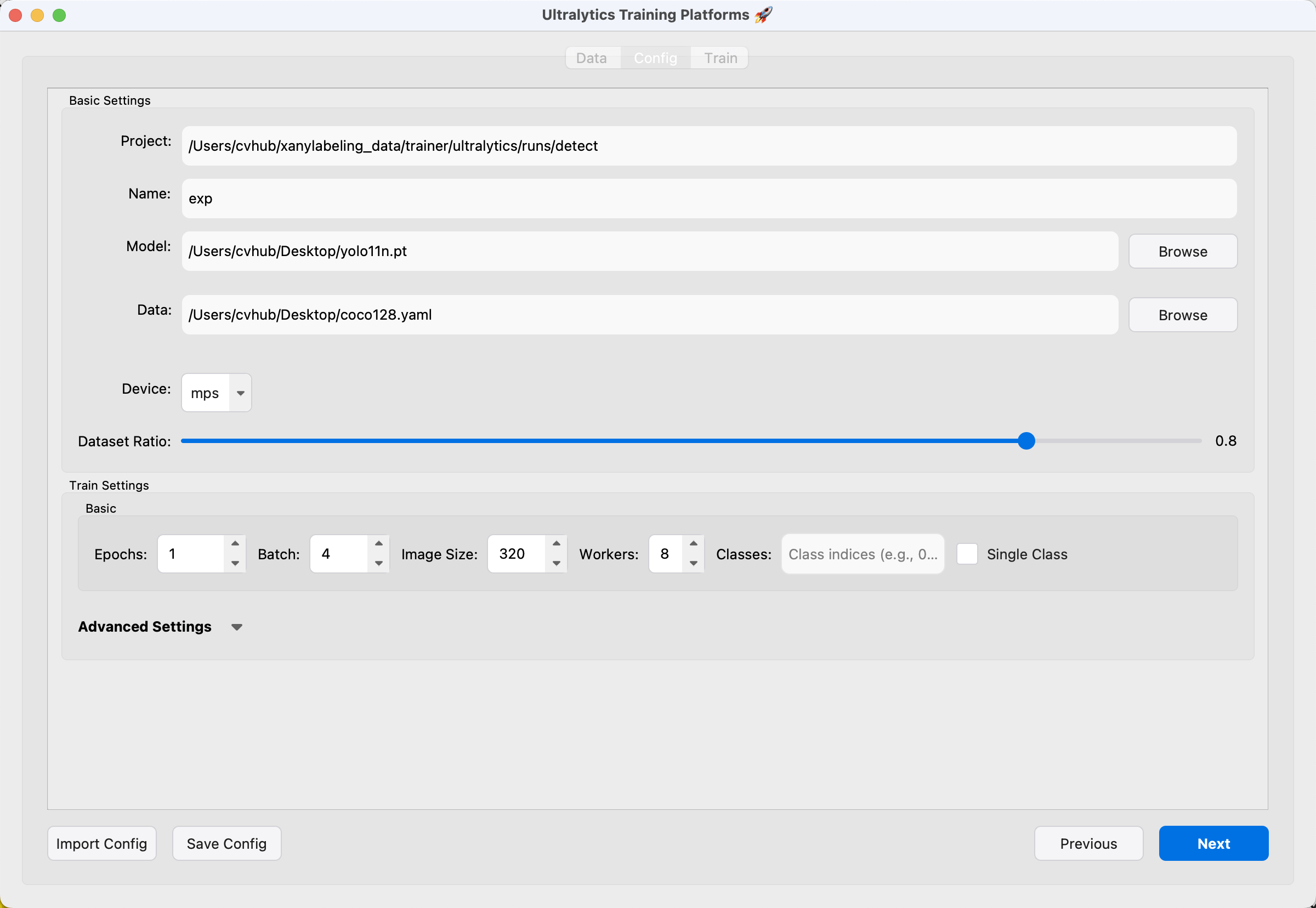Minimize the window with the yellow button
This screenshot has width=1316, height=908.
(37, 15)
